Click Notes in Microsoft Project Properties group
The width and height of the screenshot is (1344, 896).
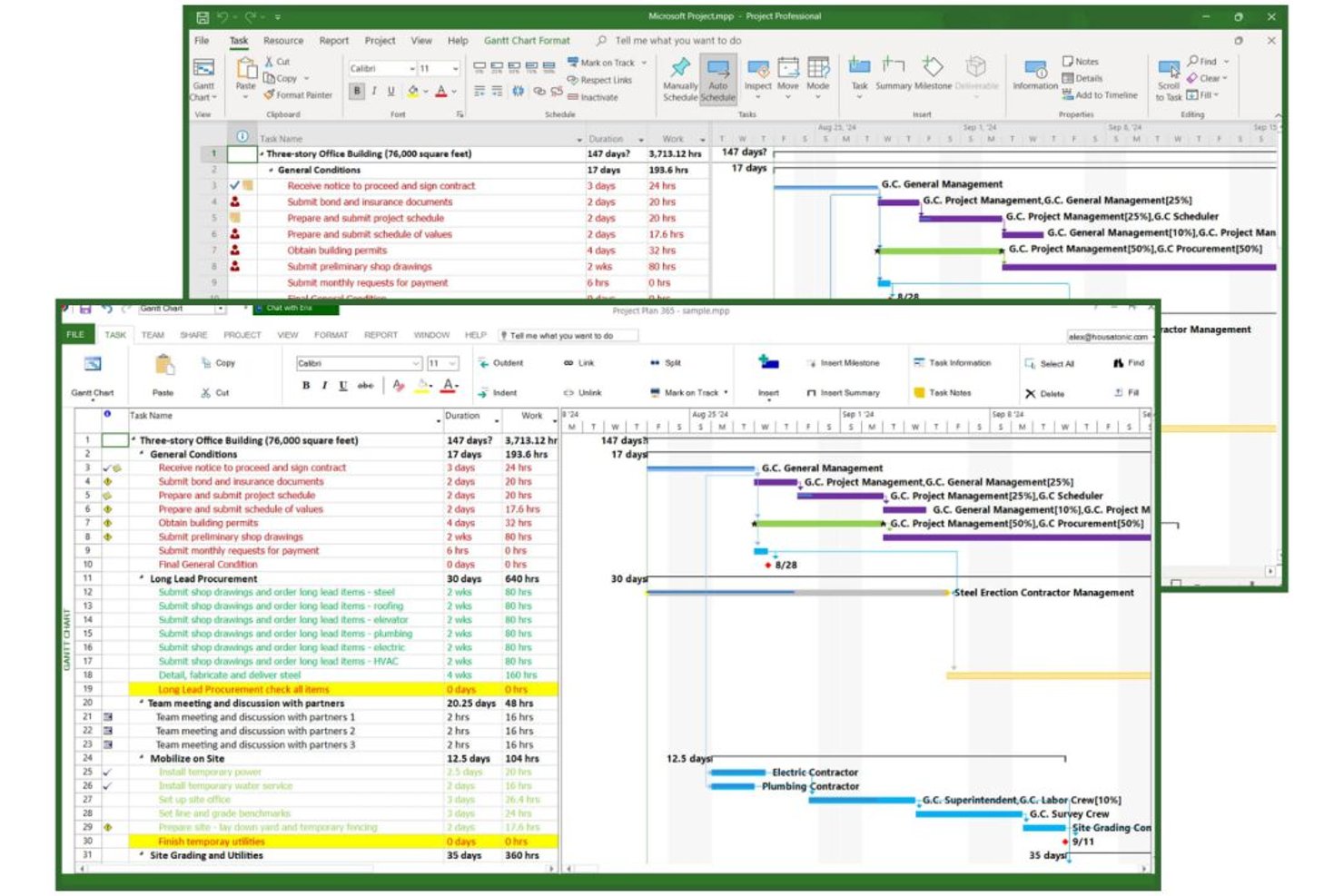pyautogui.click(x=1081, y=62)
